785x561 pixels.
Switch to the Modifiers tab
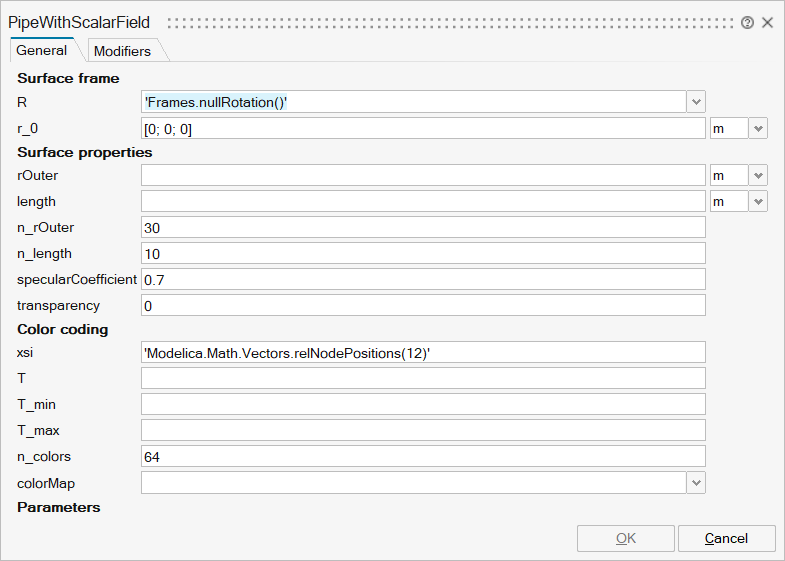(x=122, y=51)
